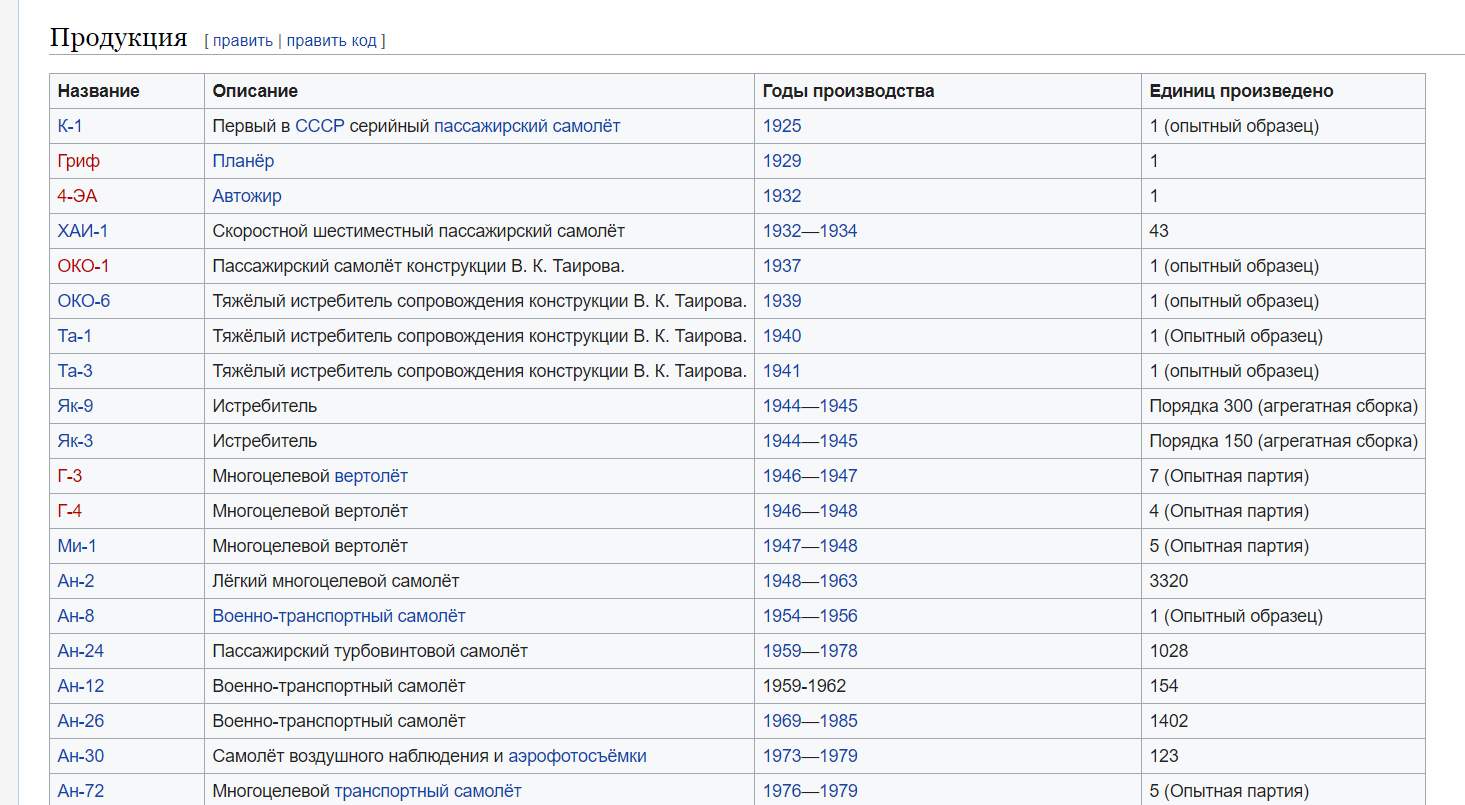The image size is (1465, 805).
Task: Open the Та-1 link
Action: click(x=75, y=336)
